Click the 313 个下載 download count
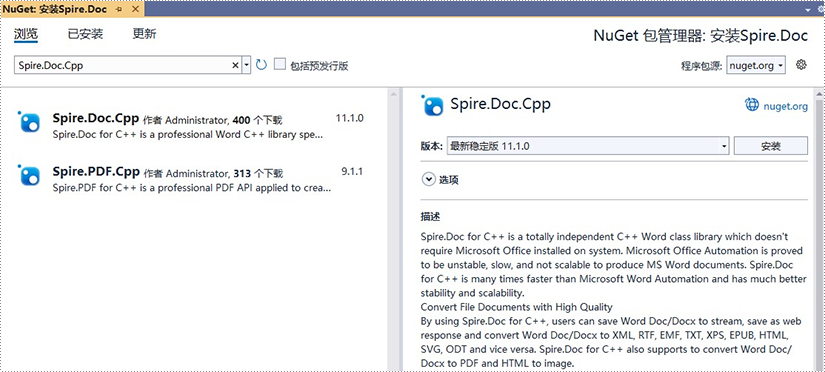Screen dimensions: 825x372 (258, 173)
